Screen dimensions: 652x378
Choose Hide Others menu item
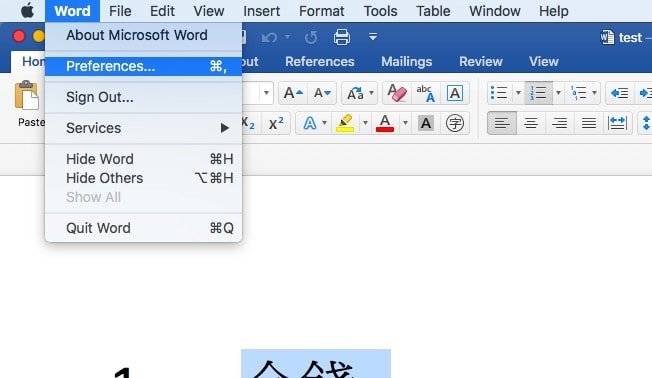click(x=143, y=178)
